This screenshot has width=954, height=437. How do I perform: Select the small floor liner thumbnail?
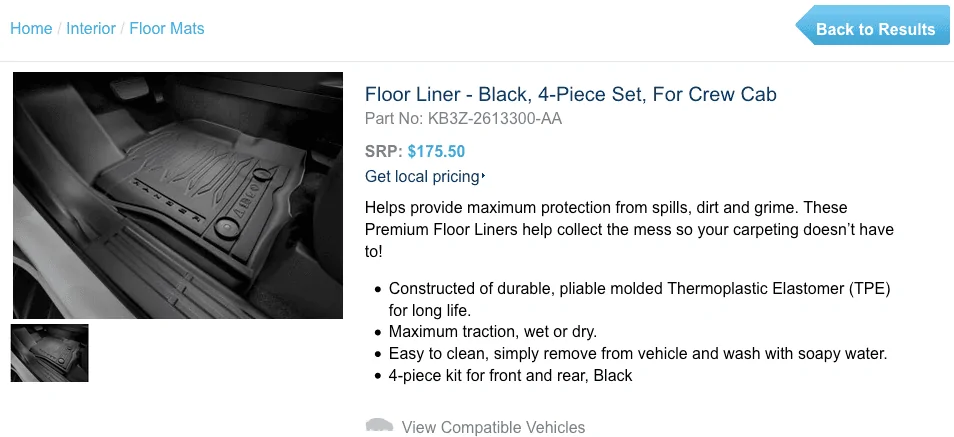point(50,353)
